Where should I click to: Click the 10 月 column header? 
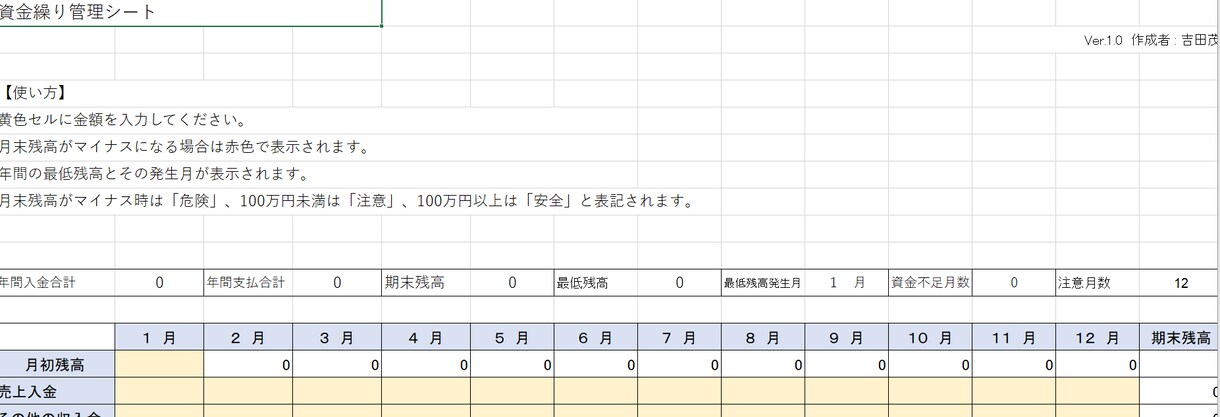coord(930,337)
